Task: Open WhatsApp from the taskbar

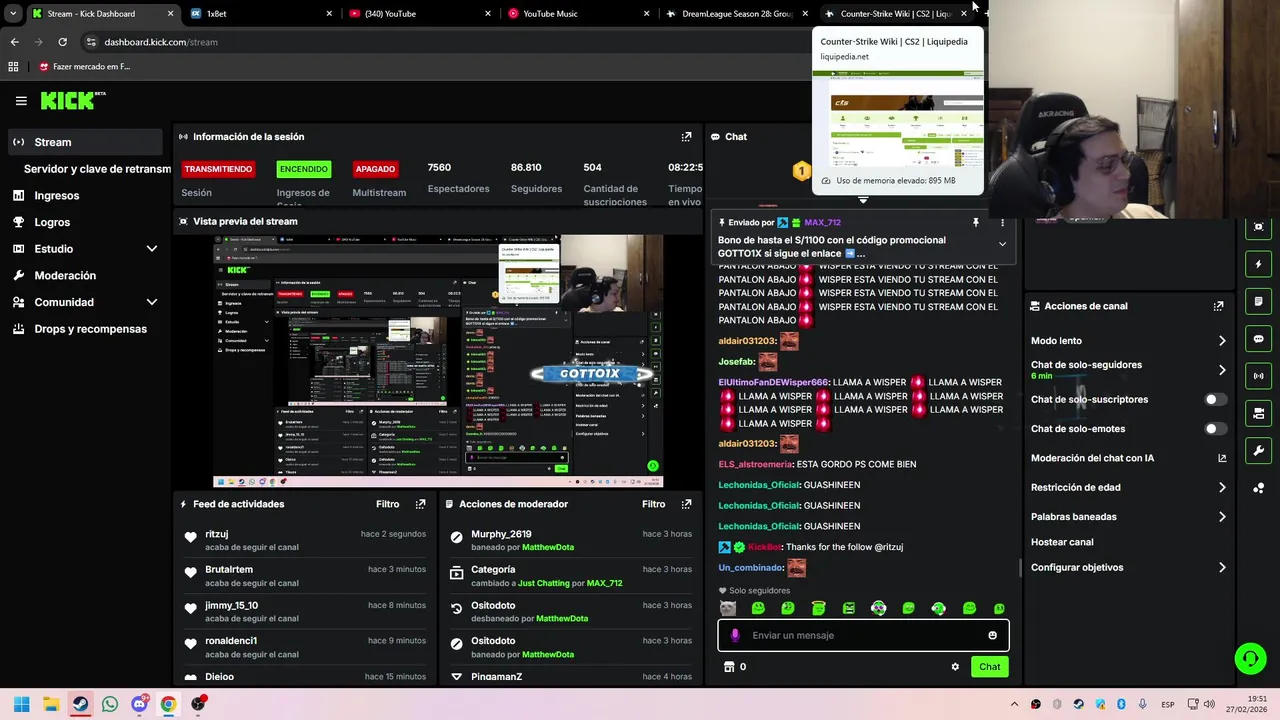Action: coord(110,704)
